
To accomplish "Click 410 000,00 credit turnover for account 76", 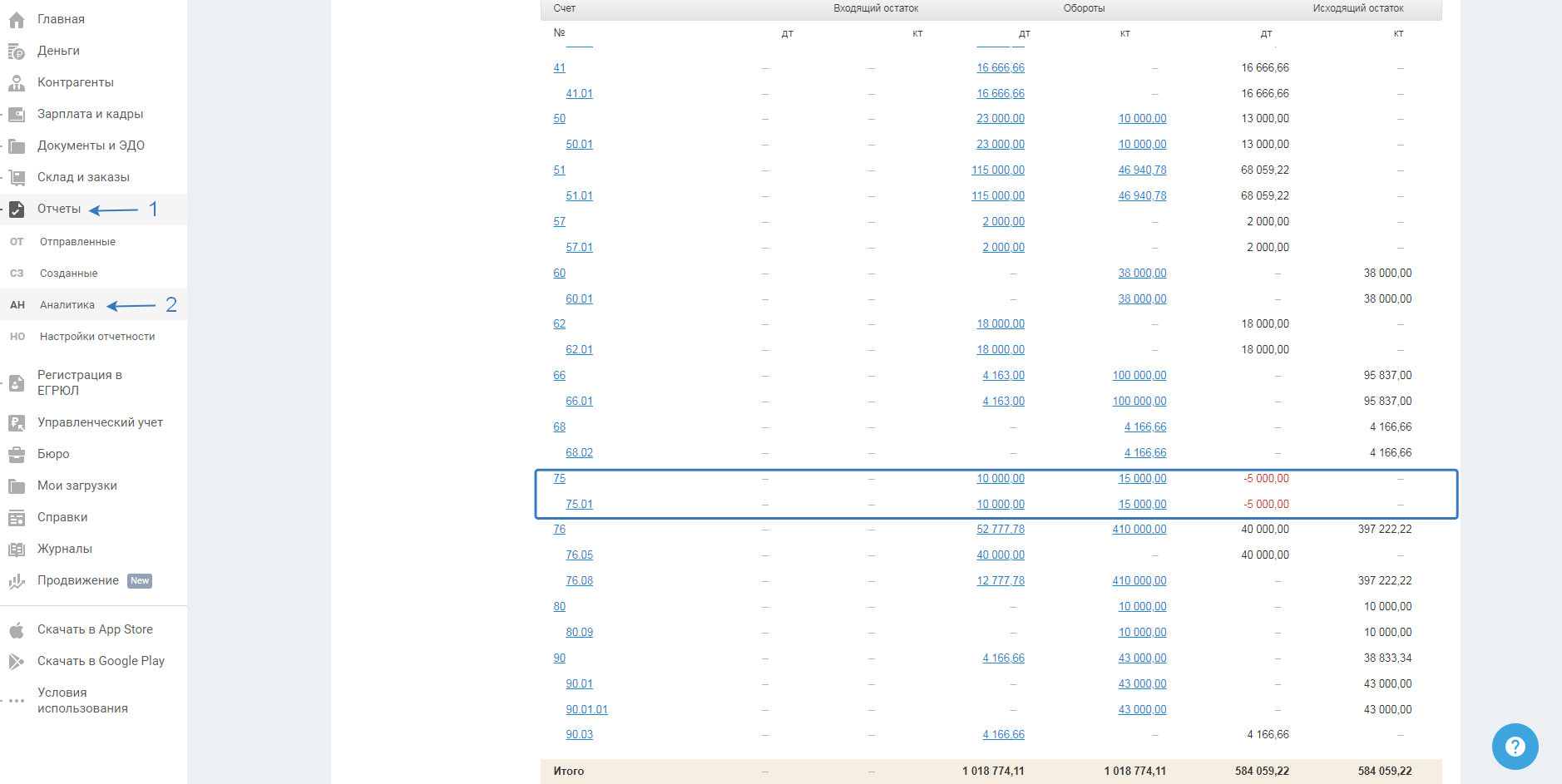I will (1139, 530).
